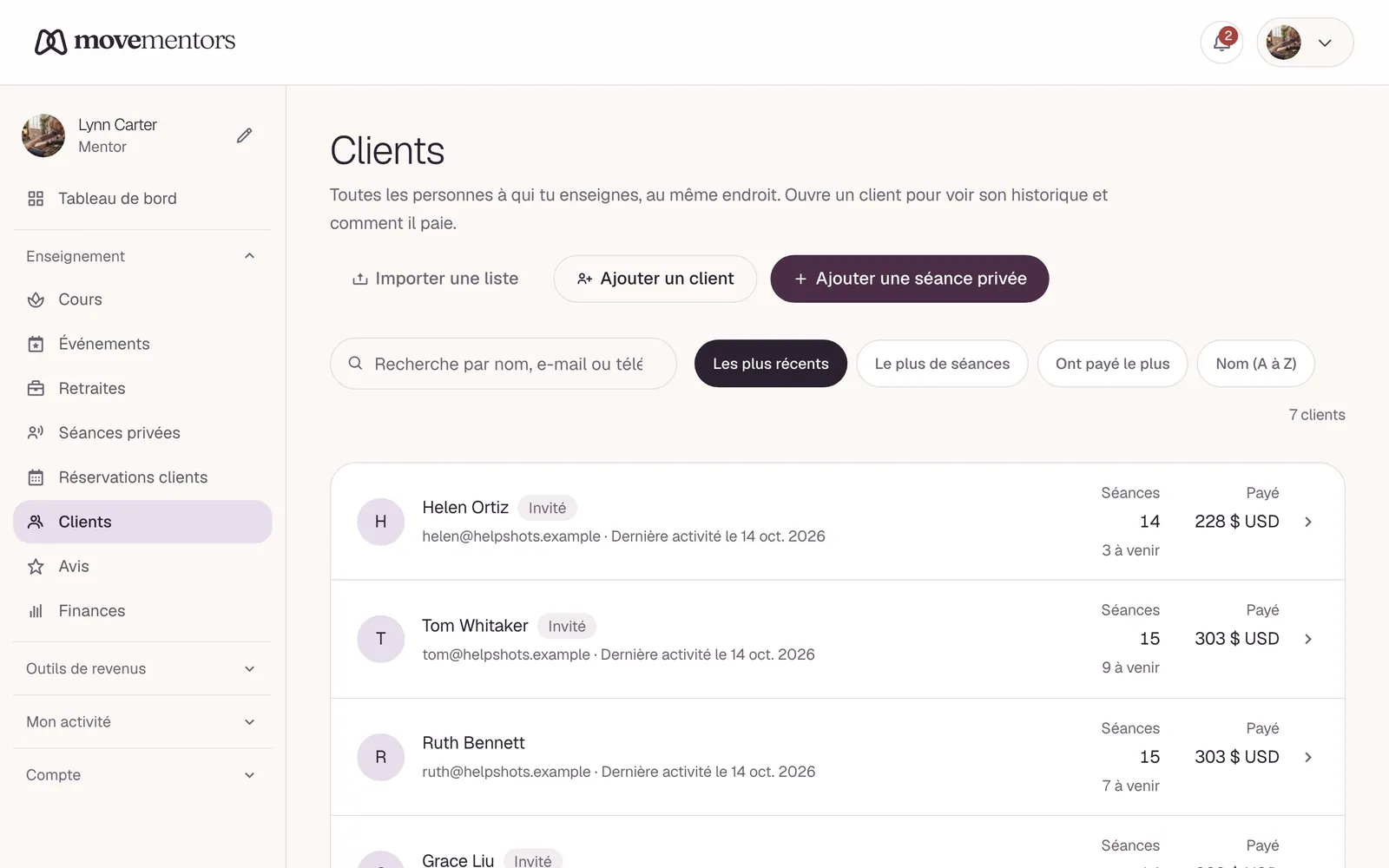Open Tom Whitaker row chevron
This screenshot has height=868, width=1389.
(1308, 639)
